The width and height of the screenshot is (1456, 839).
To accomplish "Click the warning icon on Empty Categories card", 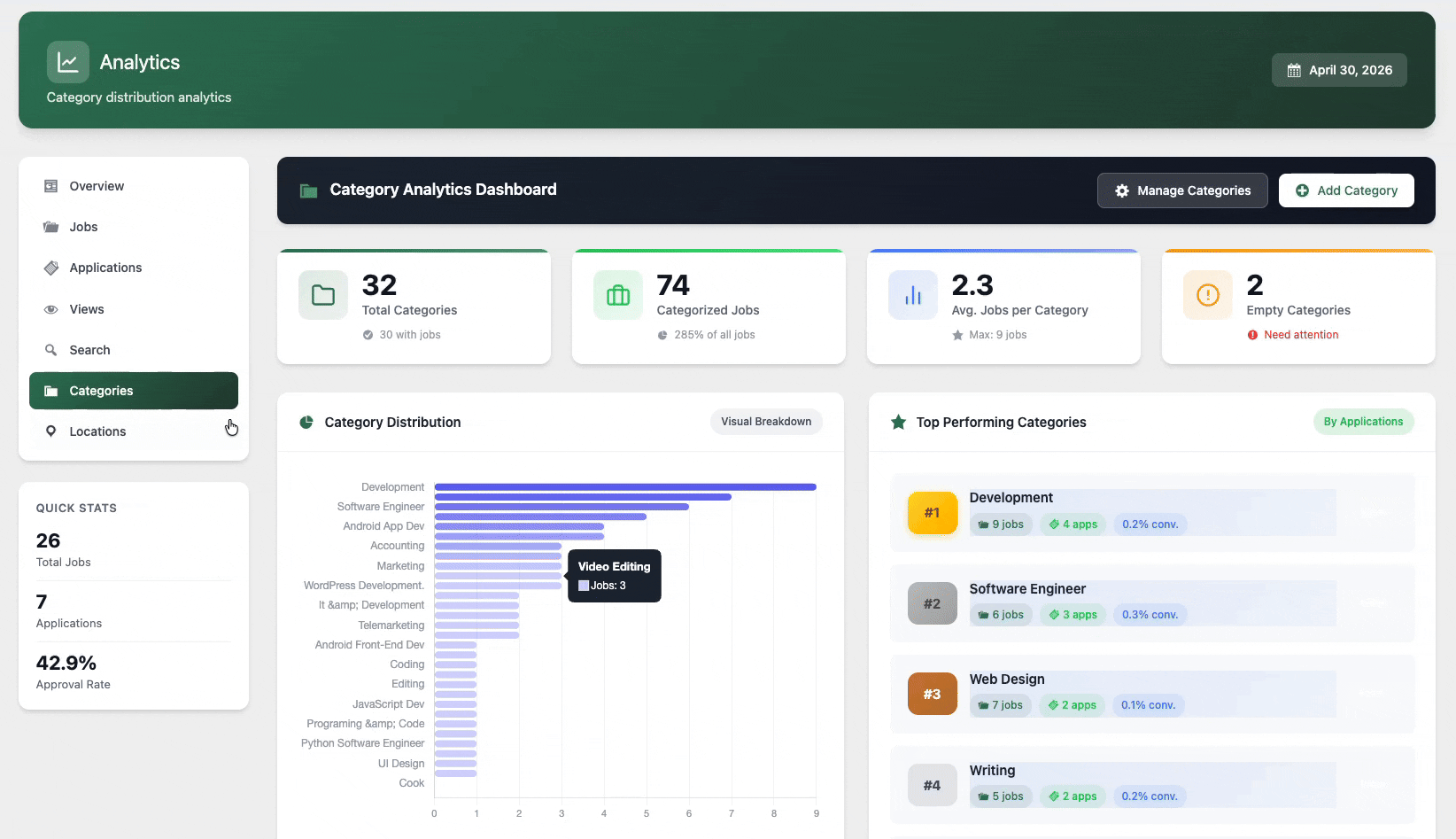I will [x=1208, y=295].
